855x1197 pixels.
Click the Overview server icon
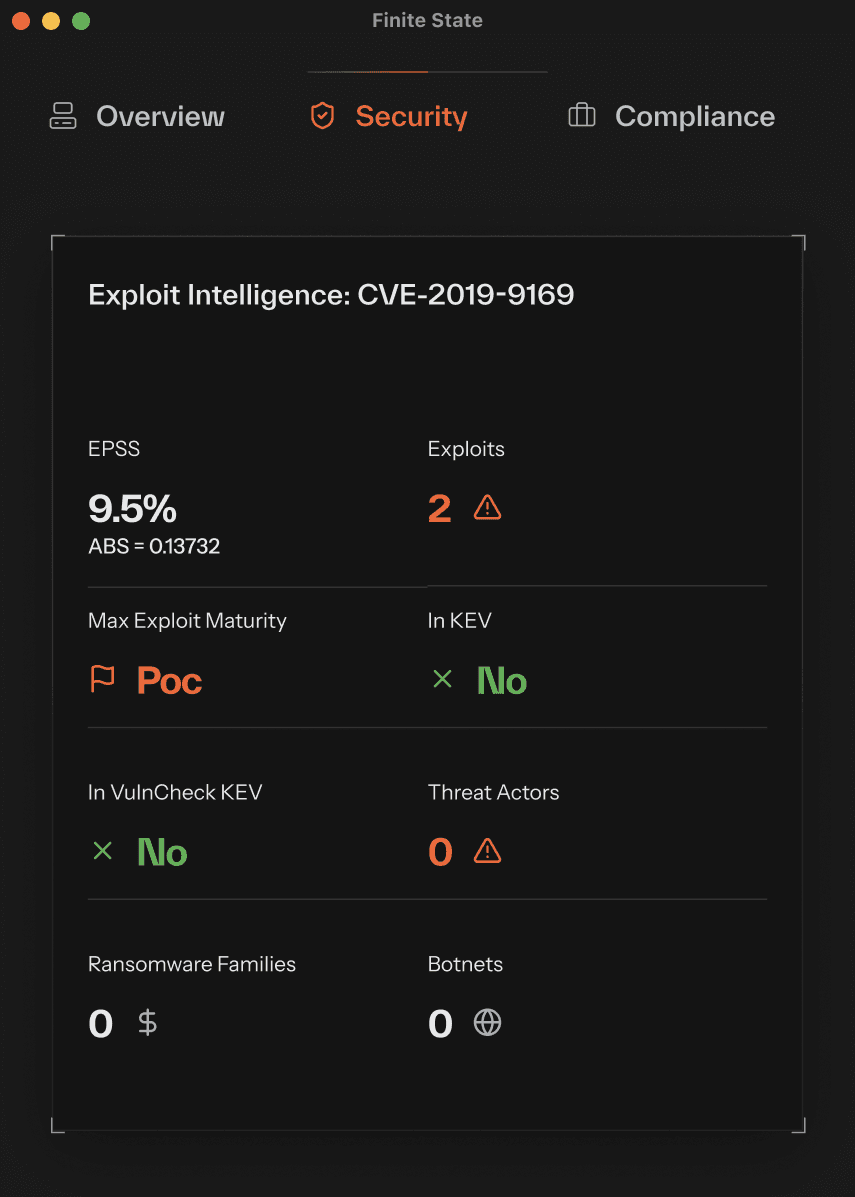click(x=63, y=116)
